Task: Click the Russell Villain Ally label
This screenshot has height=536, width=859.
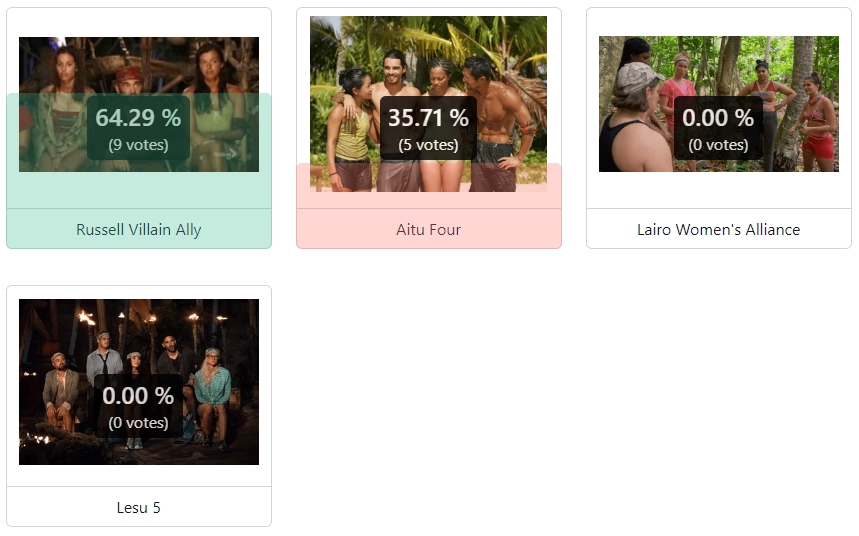Action: [x=139, y=229]
